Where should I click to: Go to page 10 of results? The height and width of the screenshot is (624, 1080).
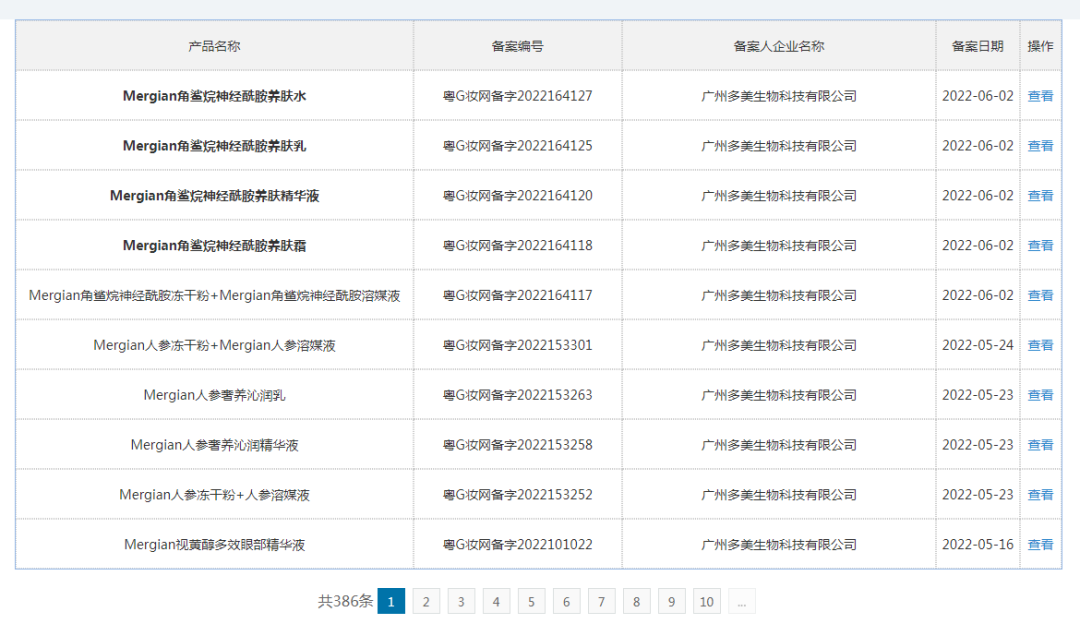pyautogui.click(x=707, y=601)
